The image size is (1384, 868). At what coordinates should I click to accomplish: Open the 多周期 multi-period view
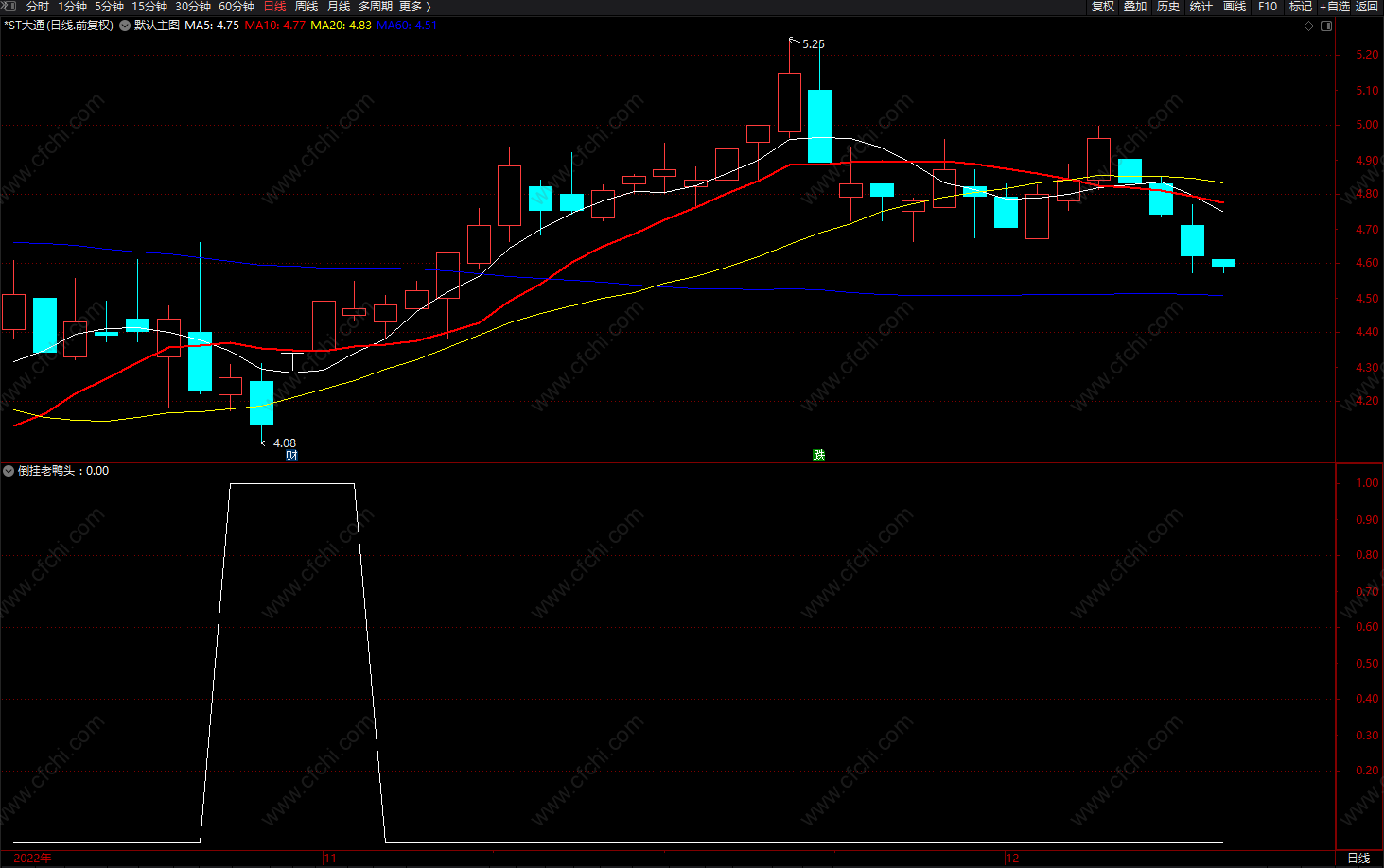tap(376, 7)
